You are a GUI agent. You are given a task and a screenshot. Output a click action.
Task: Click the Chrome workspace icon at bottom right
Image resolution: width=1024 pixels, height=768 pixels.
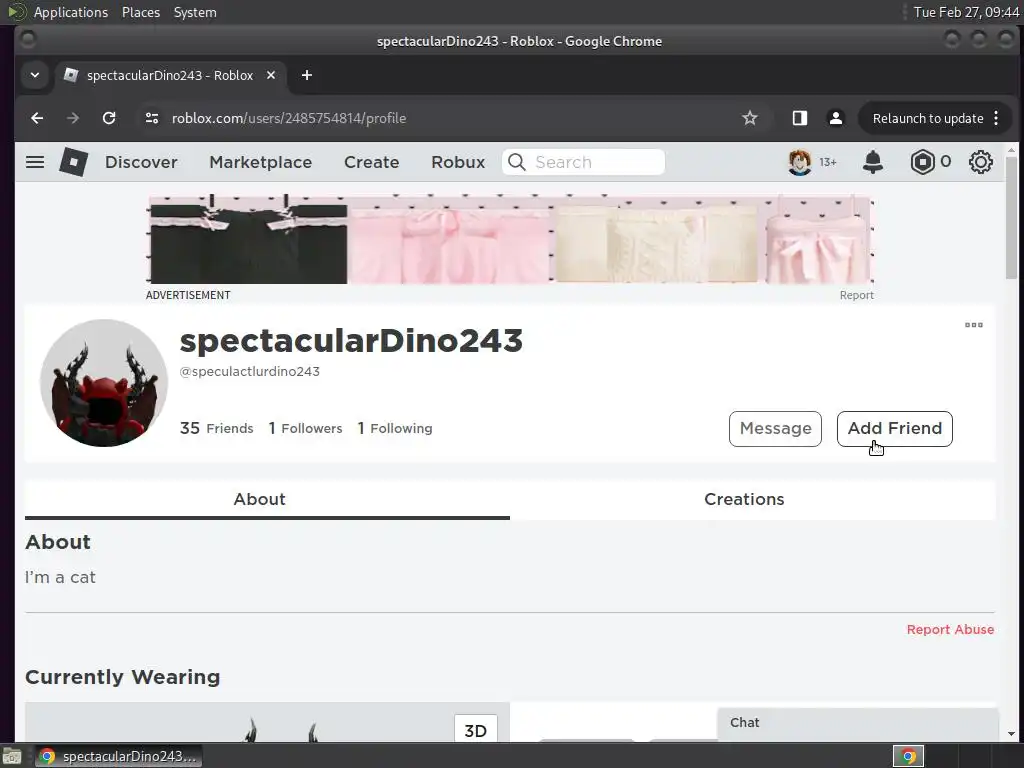coord(908,756)
